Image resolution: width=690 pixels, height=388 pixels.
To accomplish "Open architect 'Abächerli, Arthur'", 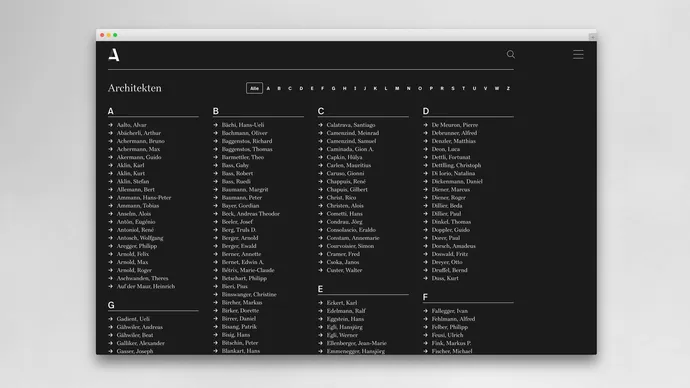I will (139, 133).
